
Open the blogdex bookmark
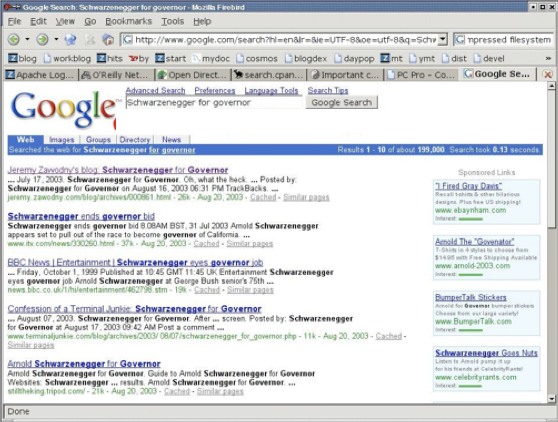click(x=306, y=58)
